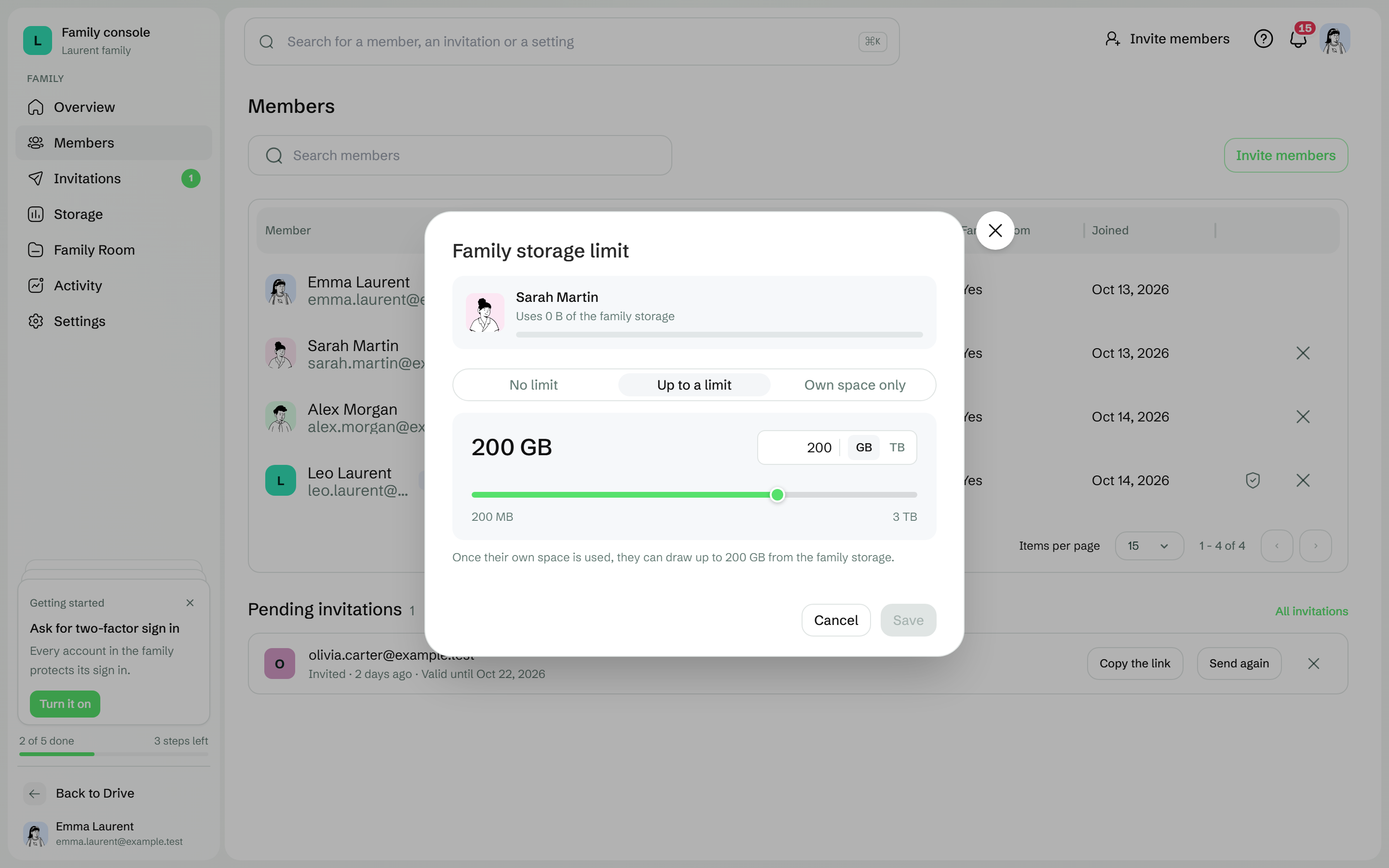
Task: Open the All invitations link
Action: click(1311, 611)
